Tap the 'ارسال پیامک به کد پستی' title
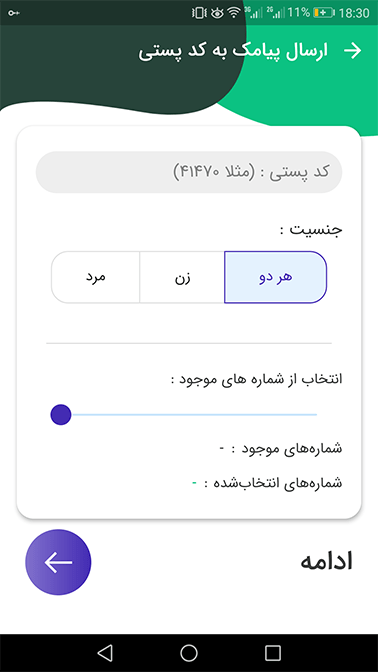The height and width of the screenshot is (672, 378). [233, 51]
